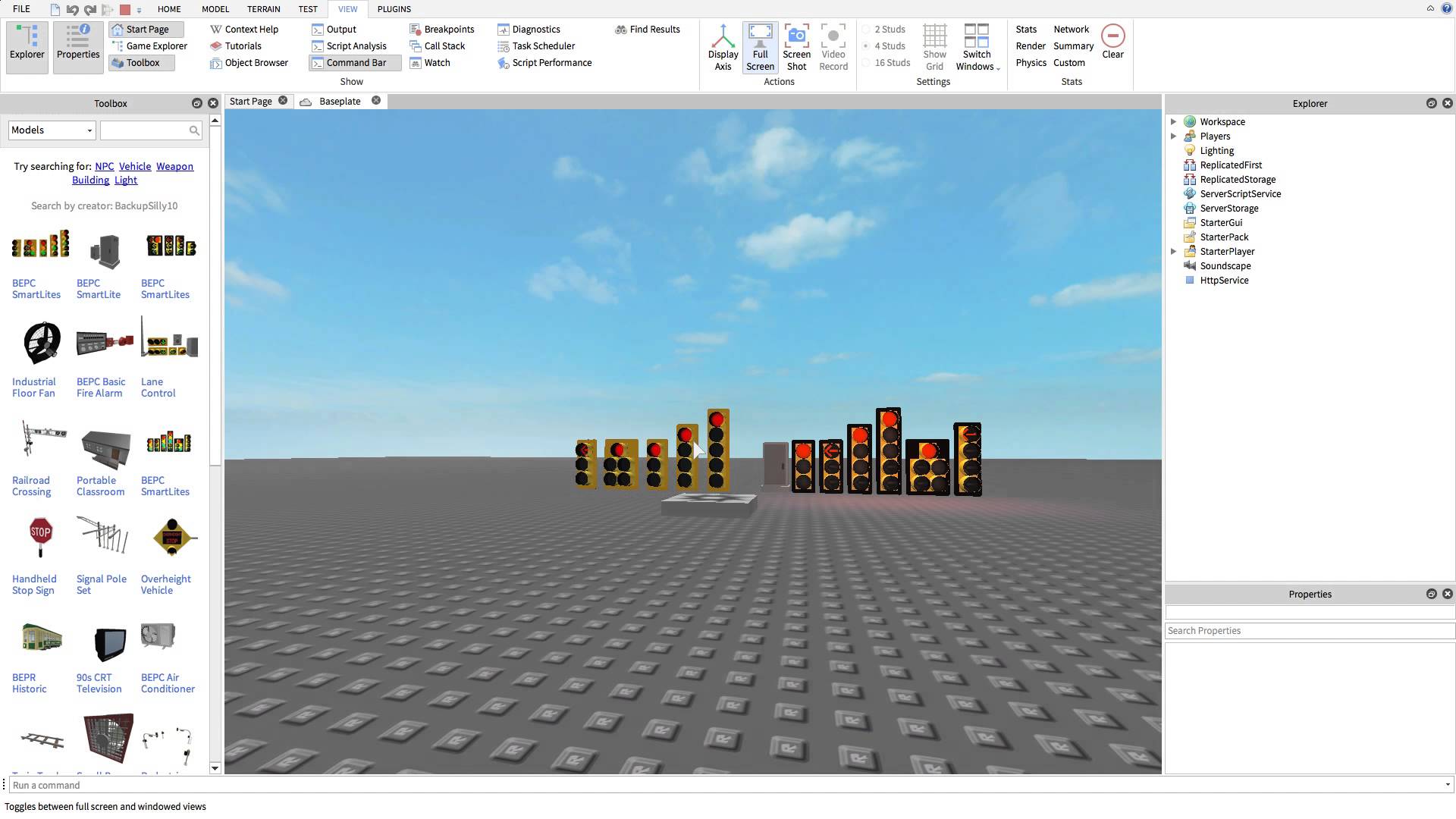The height and width of the screenshot is (819, 1456).
Task: Click the Search Properties field
Action: pyautogui.click(x=1310, y=631)
